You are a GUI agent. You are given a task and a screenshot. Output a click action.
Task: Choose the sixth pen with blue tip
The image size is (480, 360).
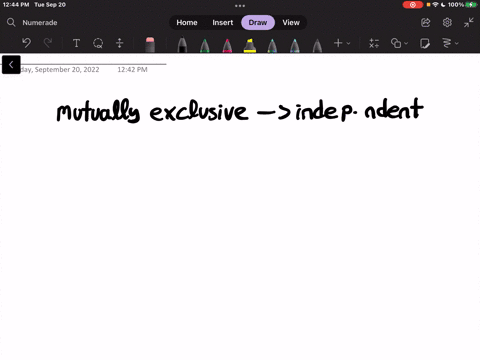tap(295, 45)
